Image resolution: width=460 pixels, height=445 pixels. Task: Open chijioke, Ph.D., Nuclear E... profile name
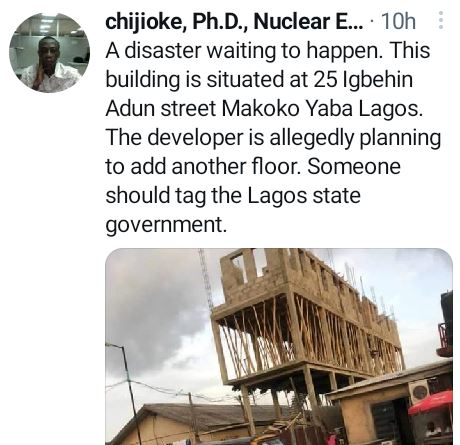tap(235, 22)
